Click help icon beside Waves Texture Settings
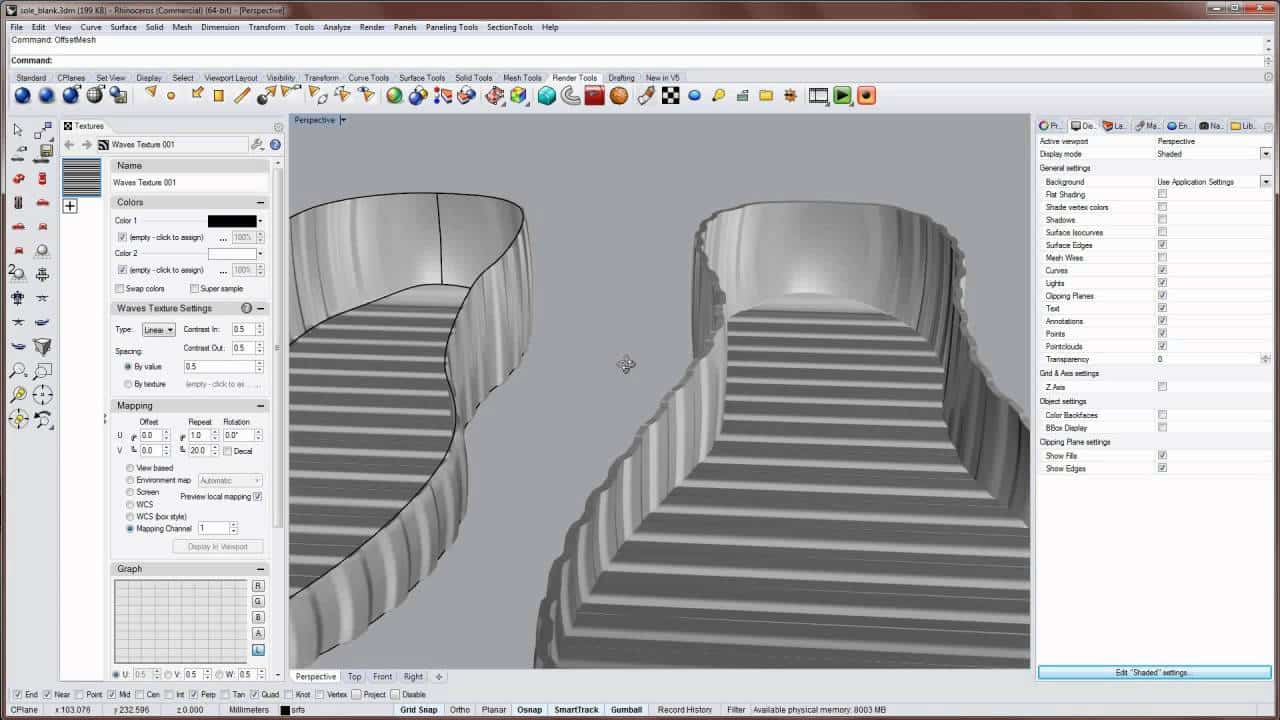This screenshot has height=720, width=1280. (246, 308)
